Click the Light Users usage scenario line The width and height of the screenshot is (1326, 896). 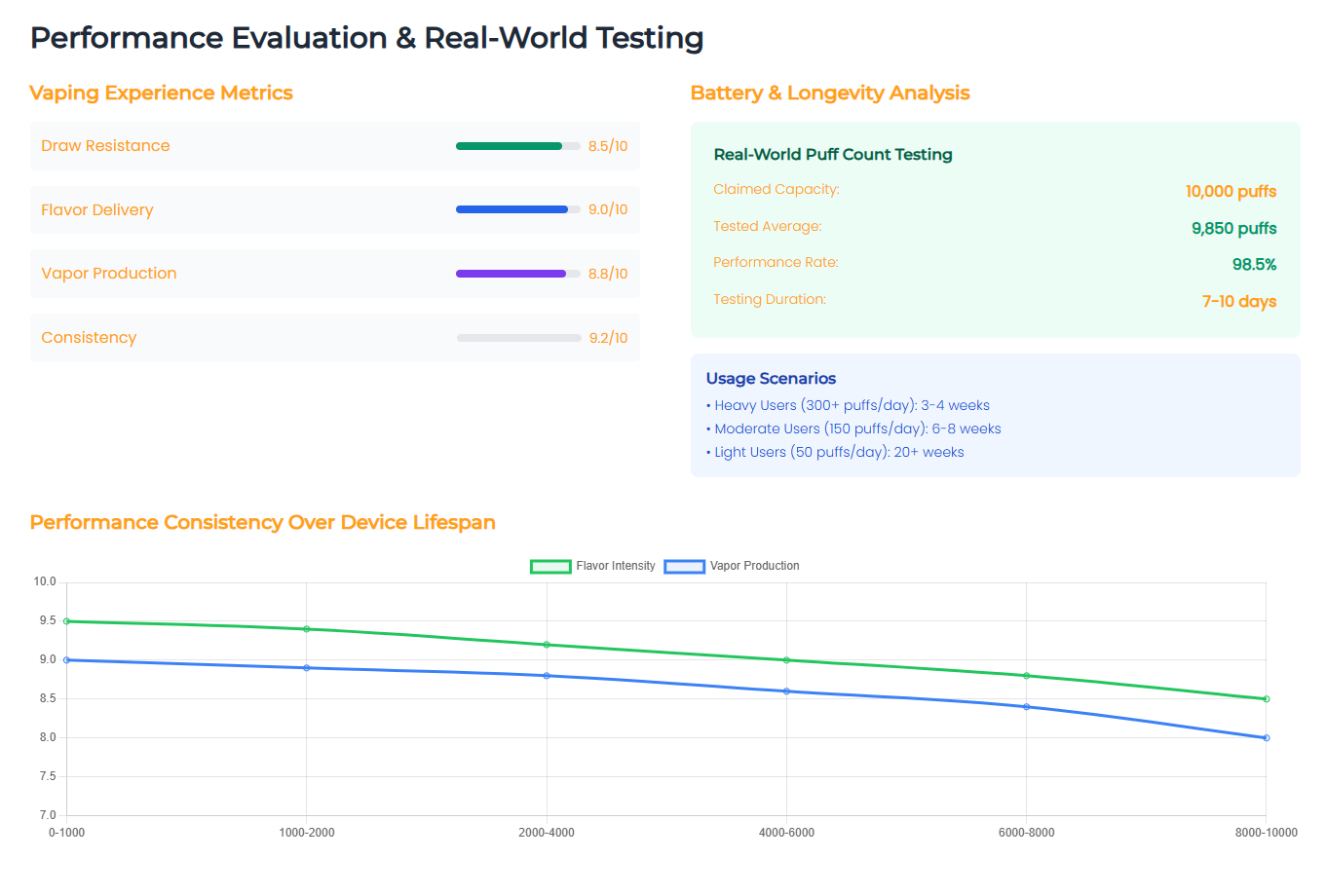coord(835,452)
